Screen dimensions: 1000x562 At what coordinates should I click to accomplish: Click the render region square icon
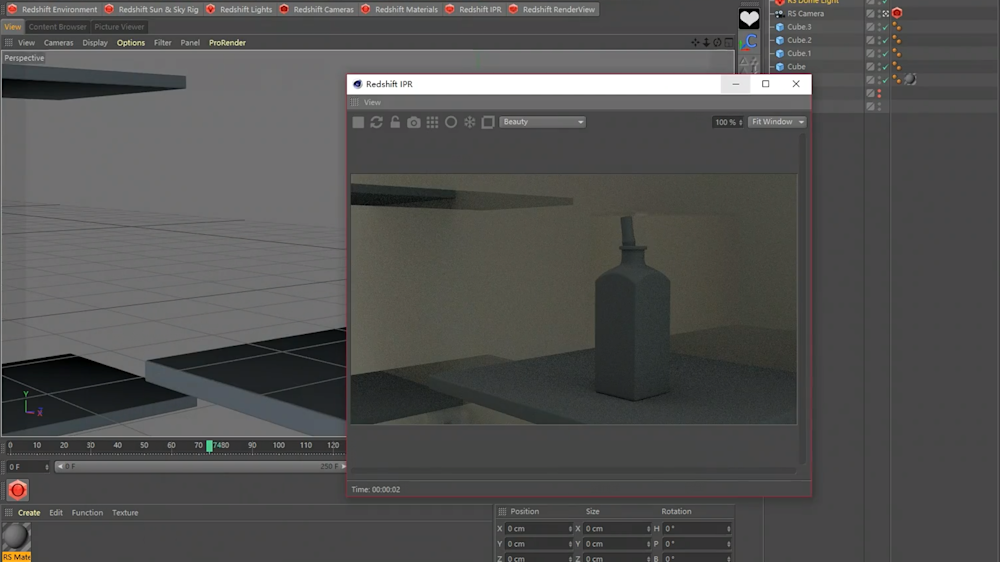488,122
